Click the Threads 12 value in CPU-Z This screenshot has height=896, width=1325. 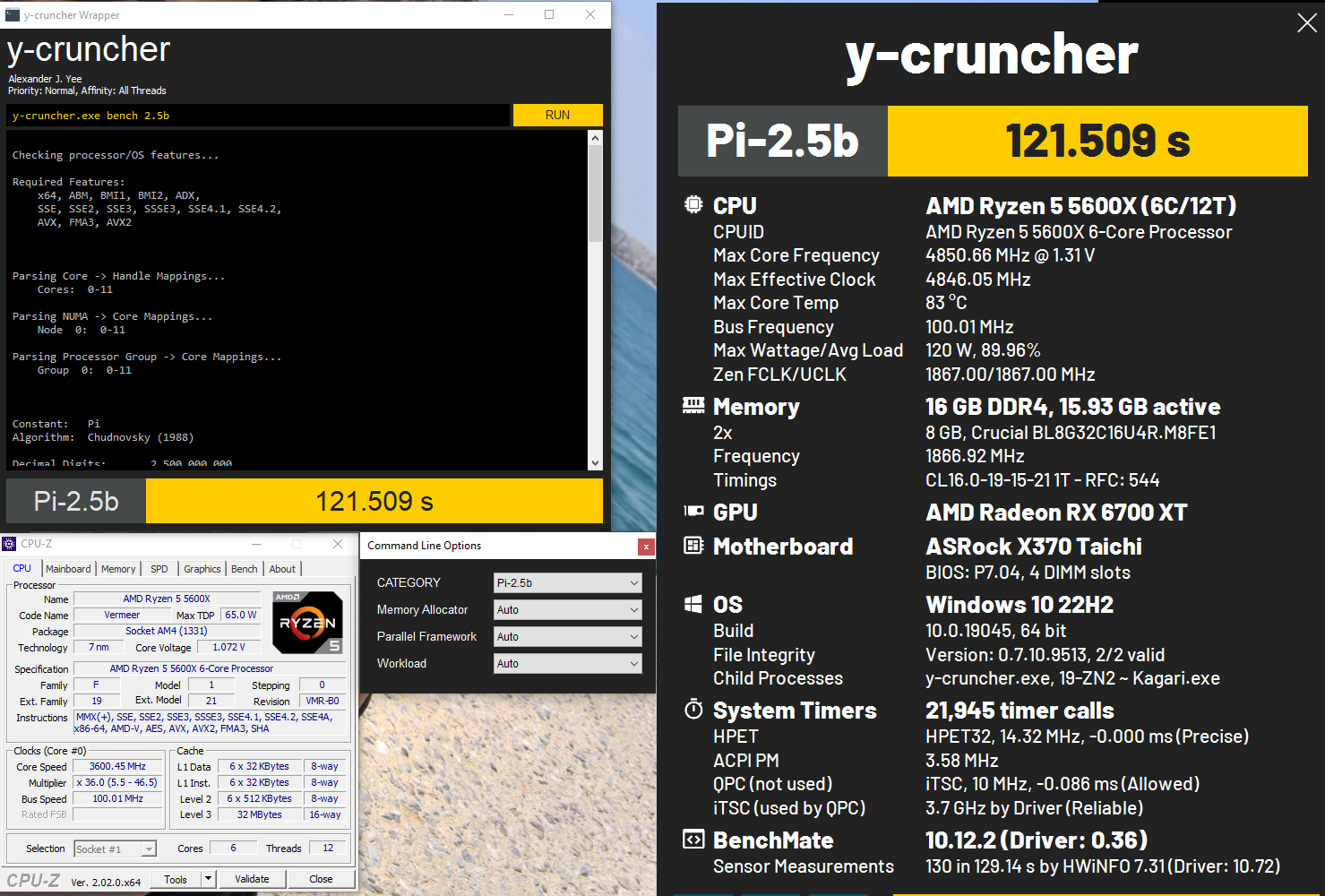[328, 848]
